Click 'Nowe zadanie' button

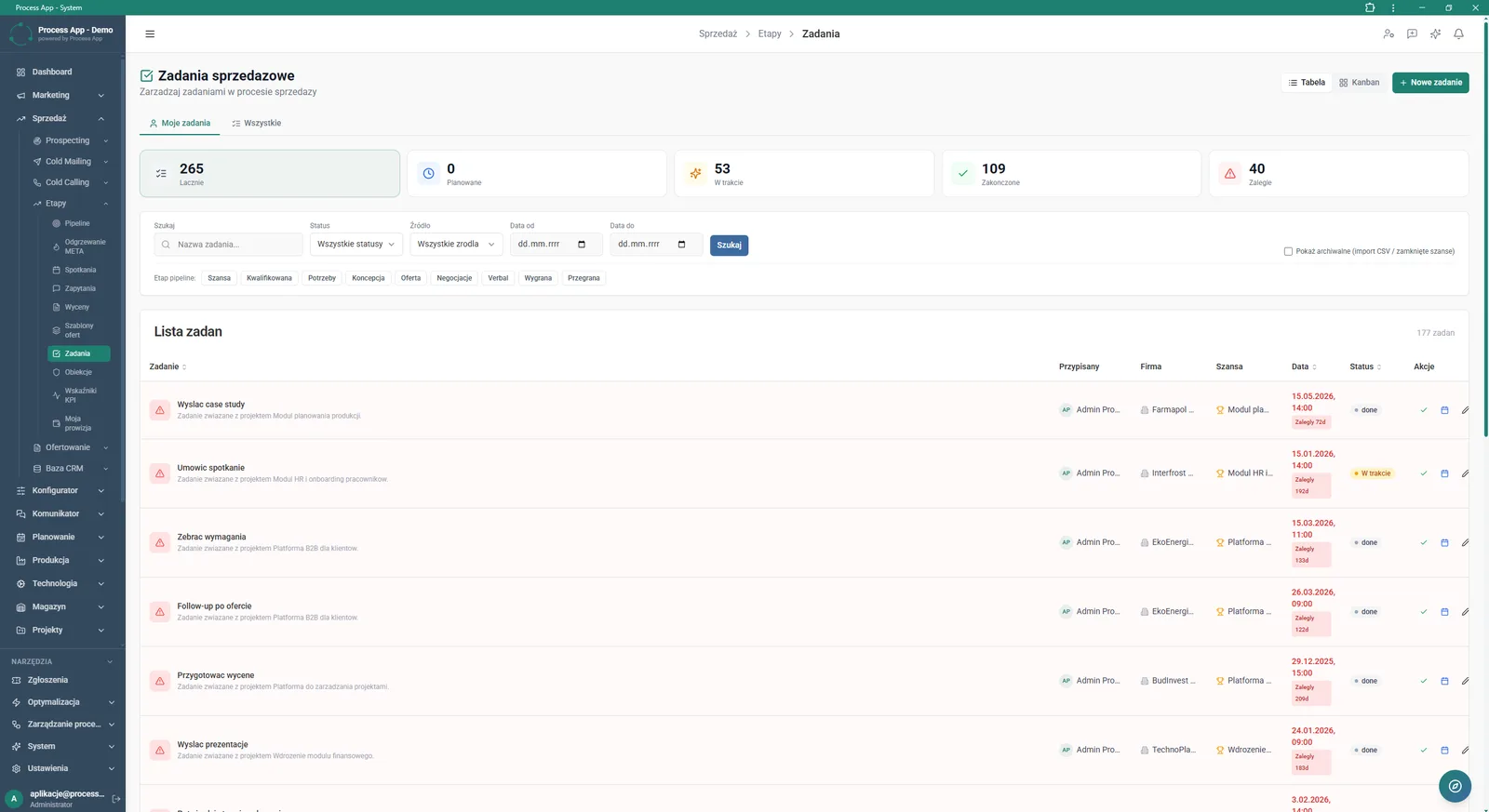[x=1430, y=83]
